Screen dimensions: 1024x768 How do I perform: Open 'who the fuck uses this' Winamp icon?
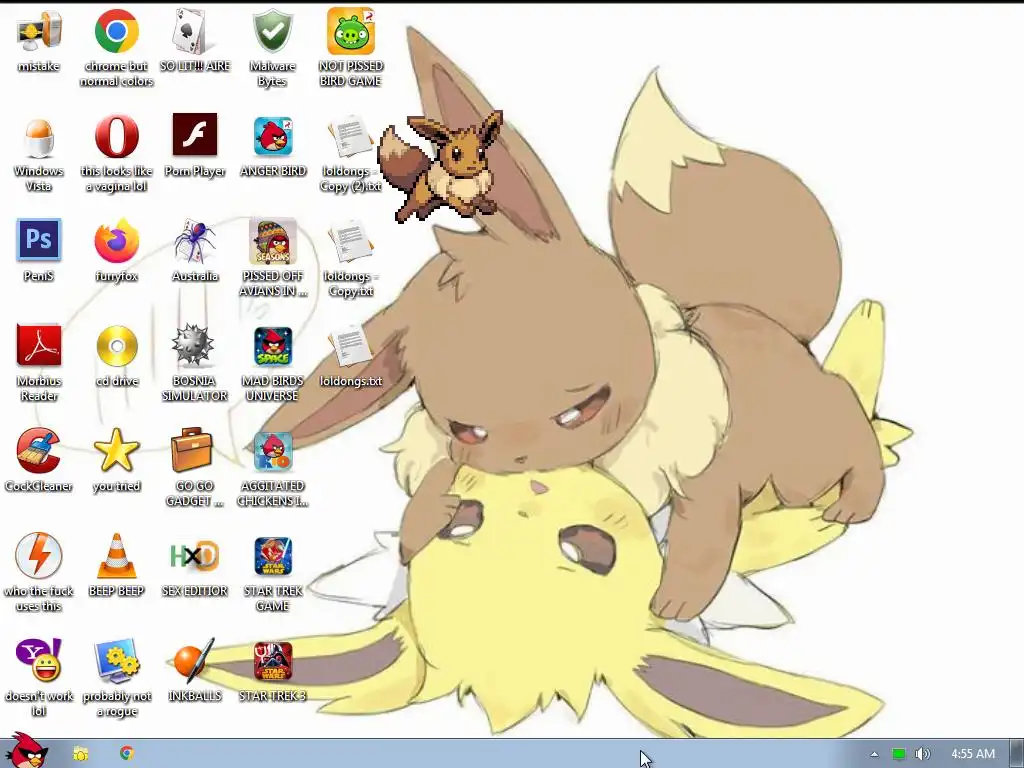39,556
